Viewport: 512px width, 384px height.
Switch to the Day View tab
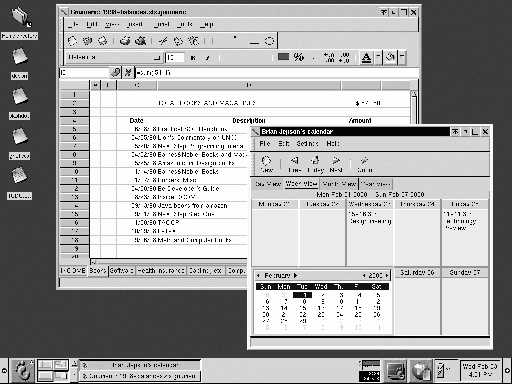(268, 184)
